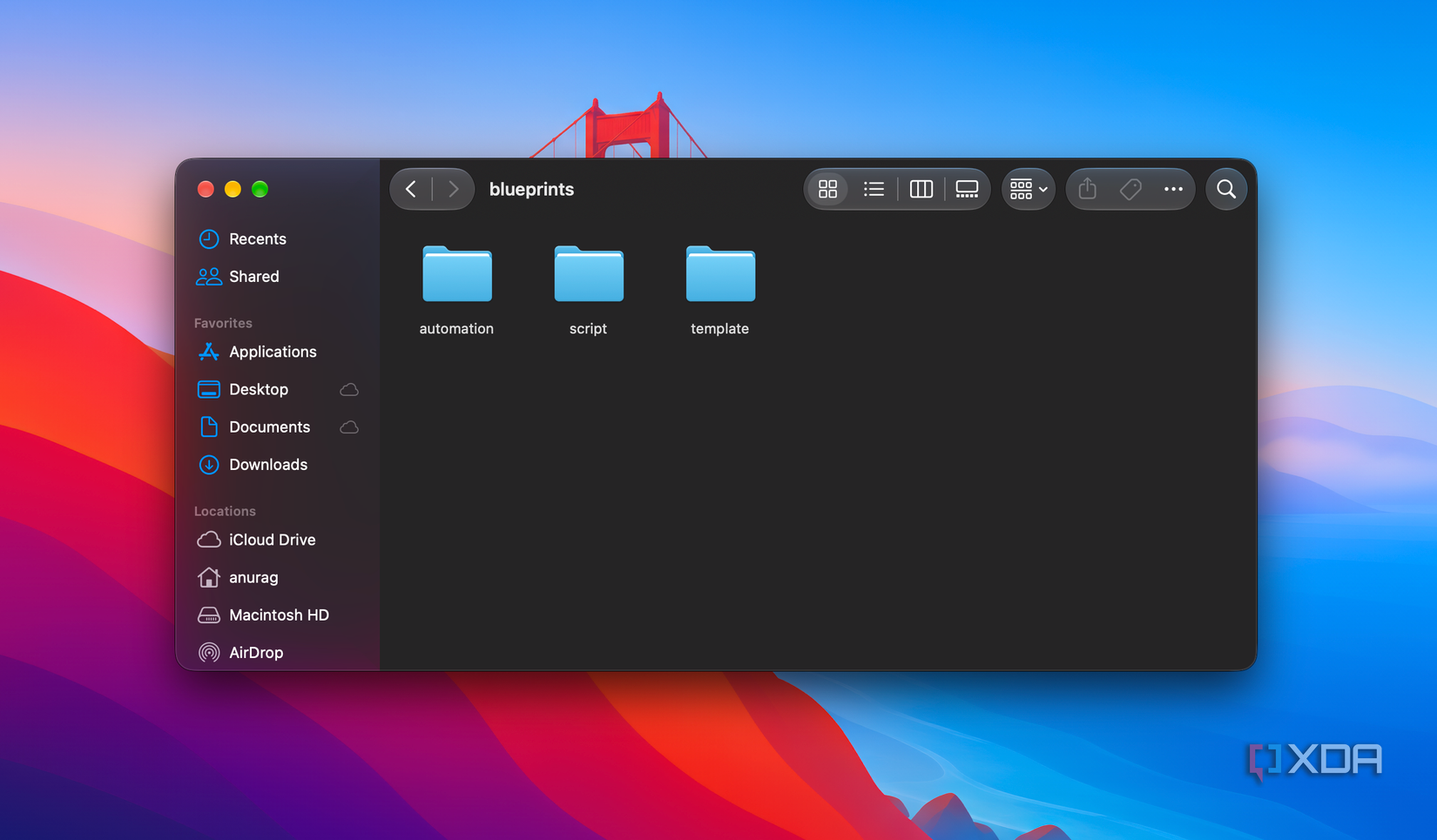
Task: Open iCloud Drive in the sidebar
Action: click(279, 540)
